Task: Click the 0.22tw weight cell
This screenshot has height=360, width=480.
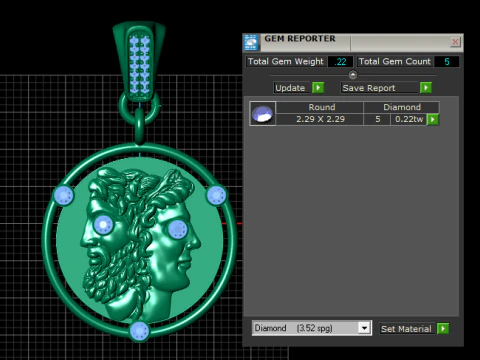Action: point(409,119)
